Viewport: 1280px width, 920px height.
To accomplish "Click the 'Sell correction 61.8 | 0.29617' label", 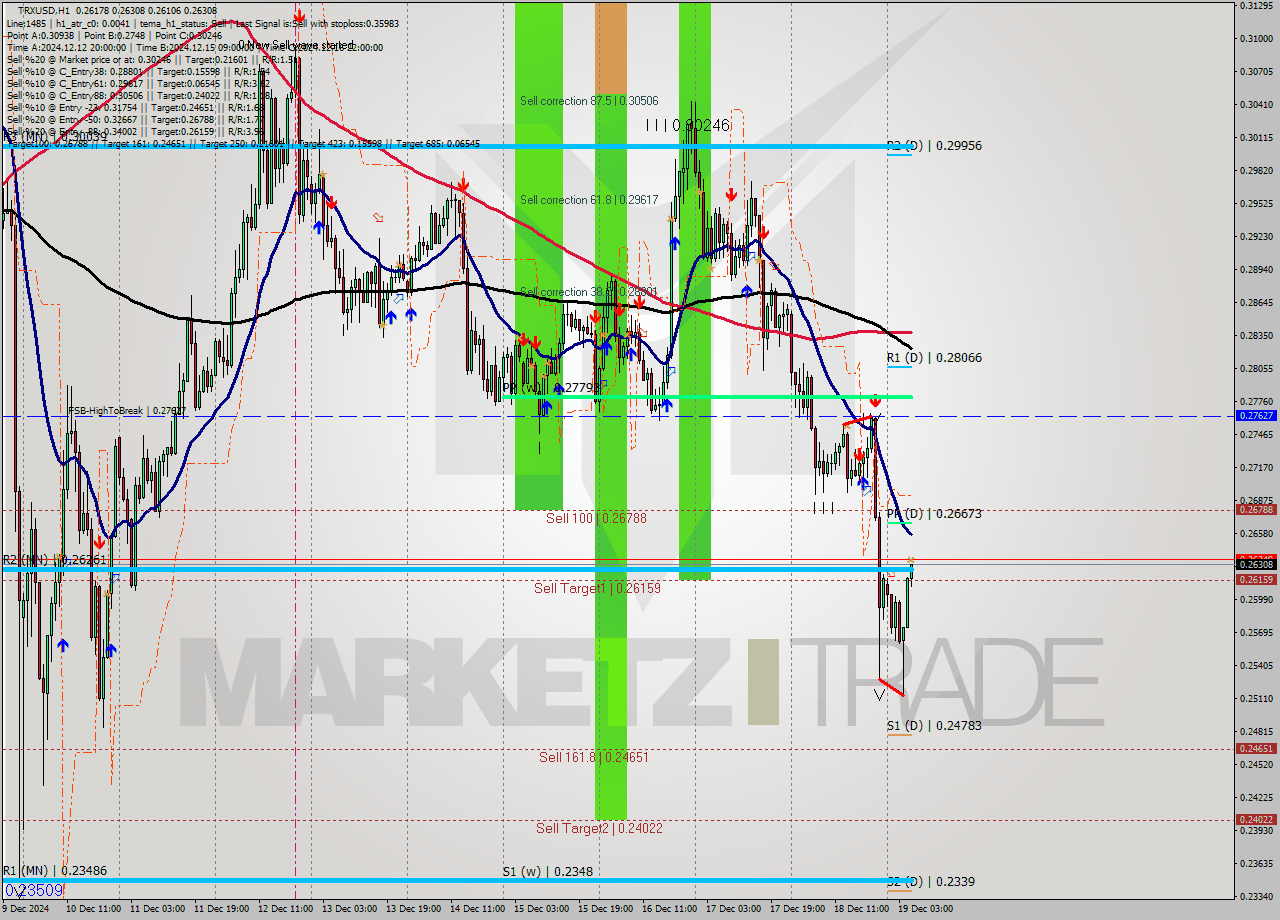I will coord(589,200).
